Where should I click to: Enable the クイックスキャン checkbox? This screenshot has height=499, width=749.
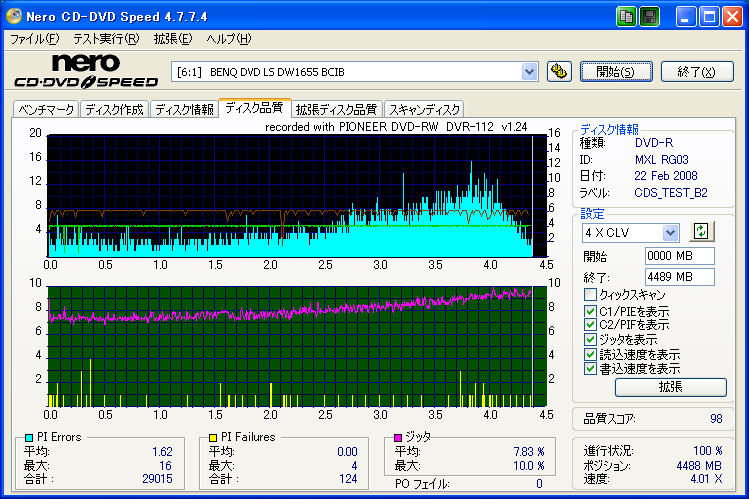[590, 294]
